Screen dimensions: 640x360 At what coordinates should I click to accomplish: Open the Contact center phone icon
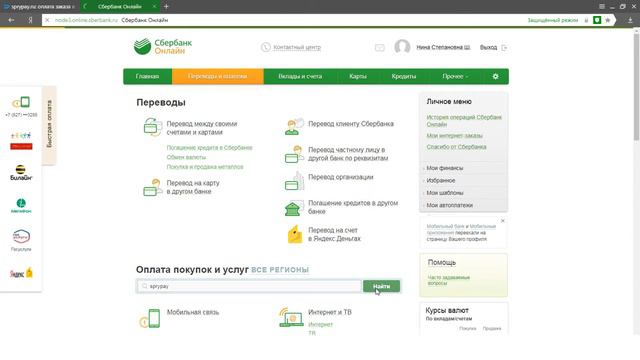coord(266,47)
